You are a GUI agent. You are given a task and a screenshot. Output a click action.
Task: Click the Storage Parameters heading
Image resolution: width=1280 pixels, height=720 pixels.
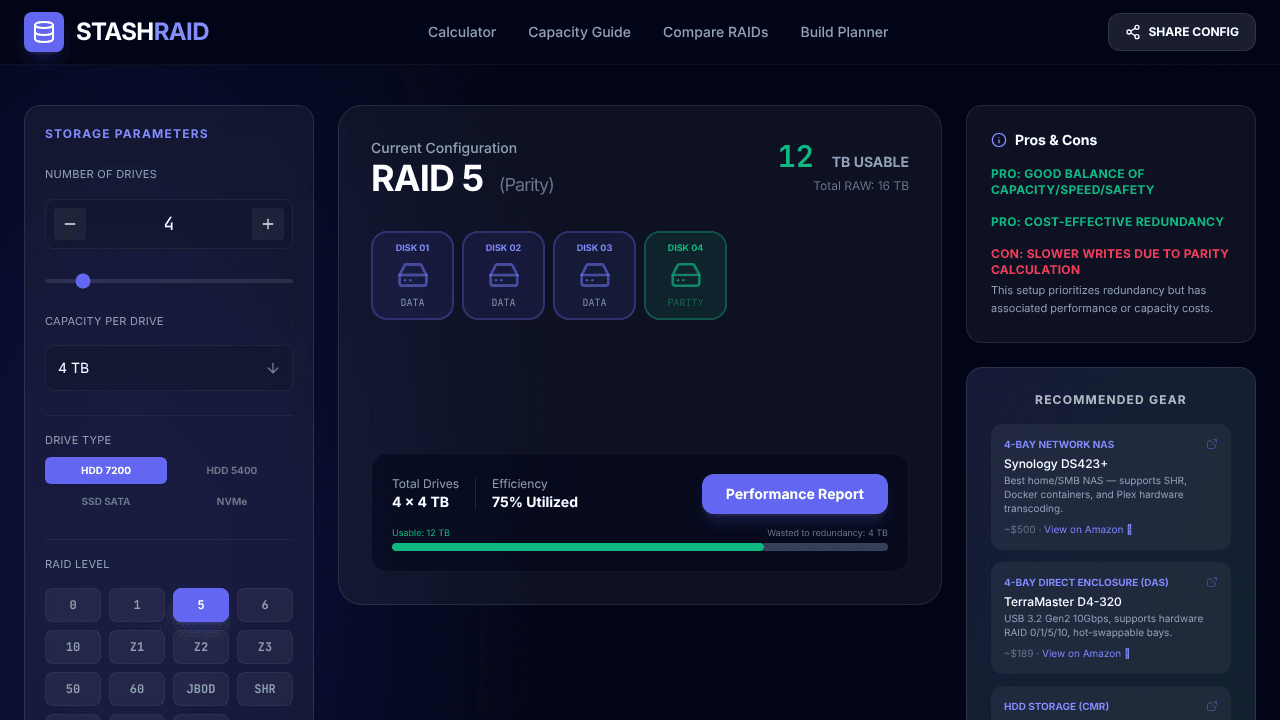[127, 134]
